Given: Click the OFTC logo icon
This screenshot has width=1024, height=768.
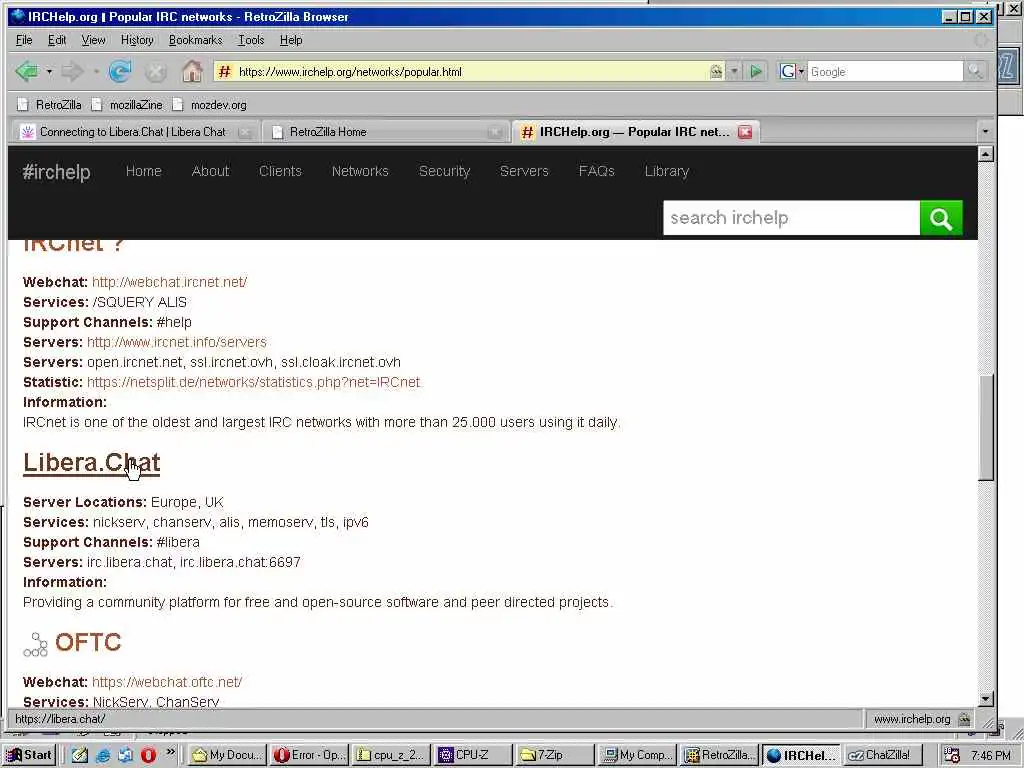Looking at the screenshot, I should coord(35,644).
